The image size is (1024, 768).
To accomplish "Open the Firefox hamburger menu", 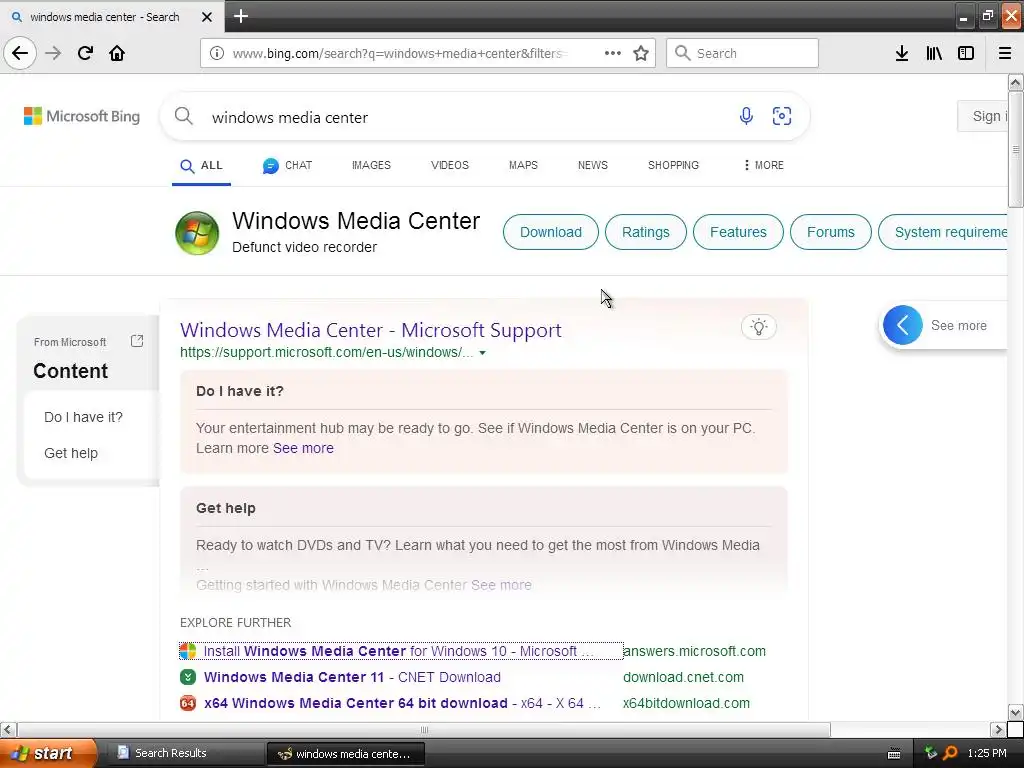I will tap(1005, 53).
